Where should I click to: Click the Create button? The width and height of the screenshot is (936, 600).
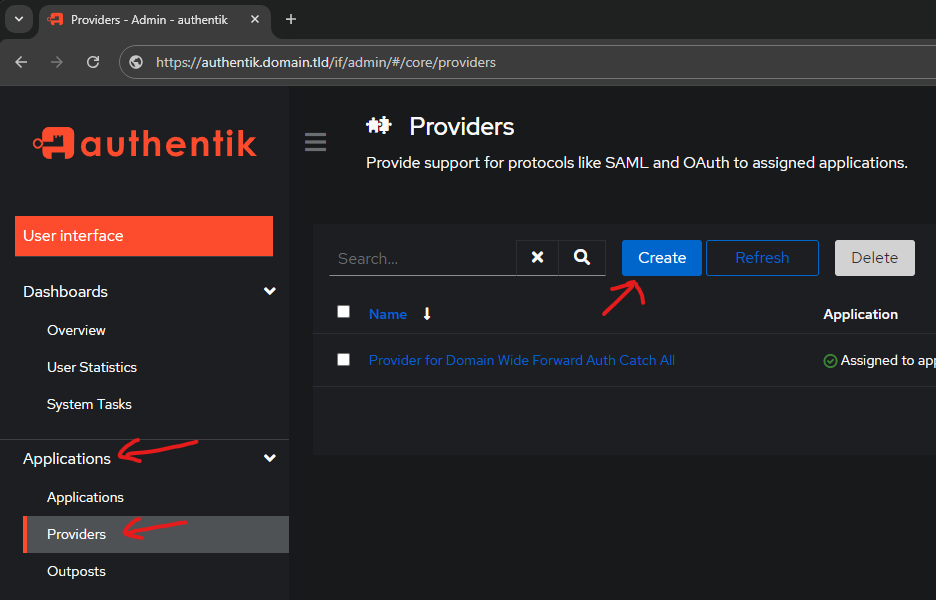point(662,258)
